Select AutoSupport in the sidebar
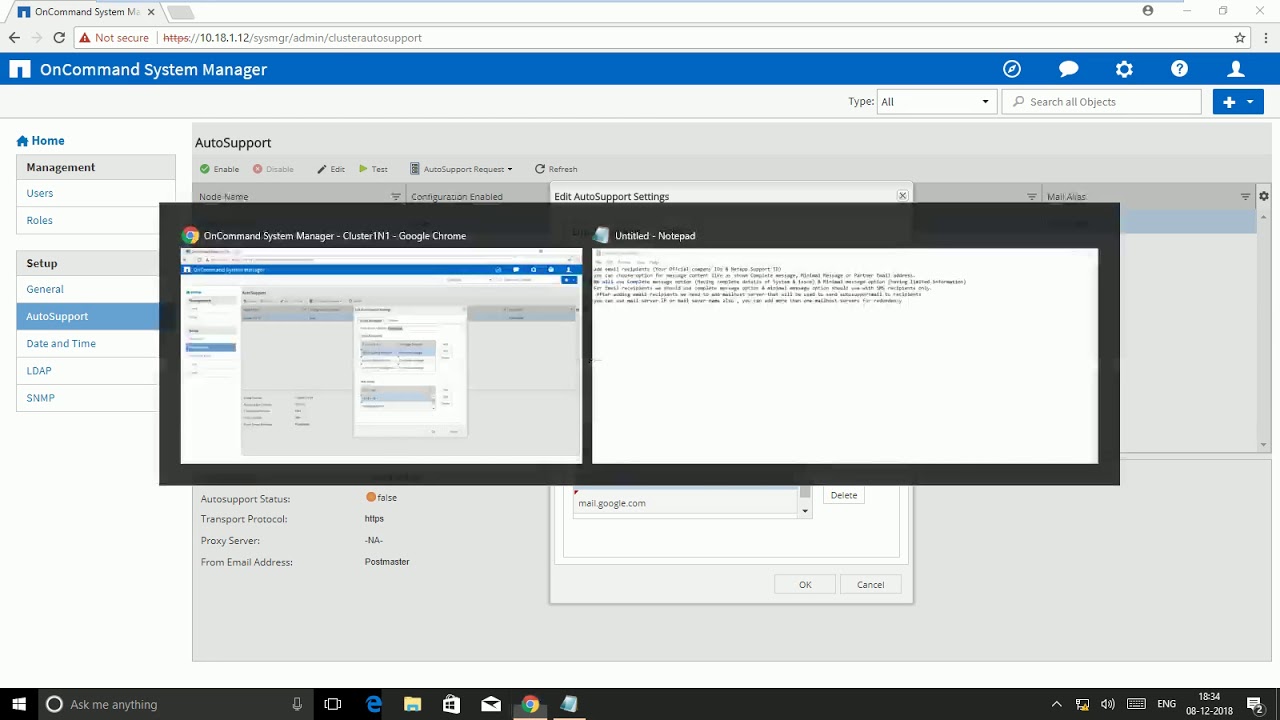The height and width of the screenshot is (720, 1280). [x=88, y=316]
